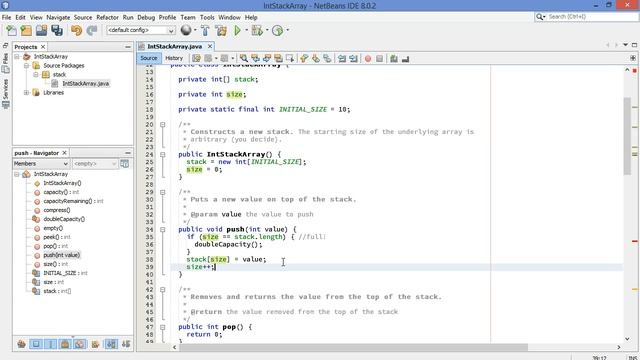Open the Navigate menu

tap(58, 18)
